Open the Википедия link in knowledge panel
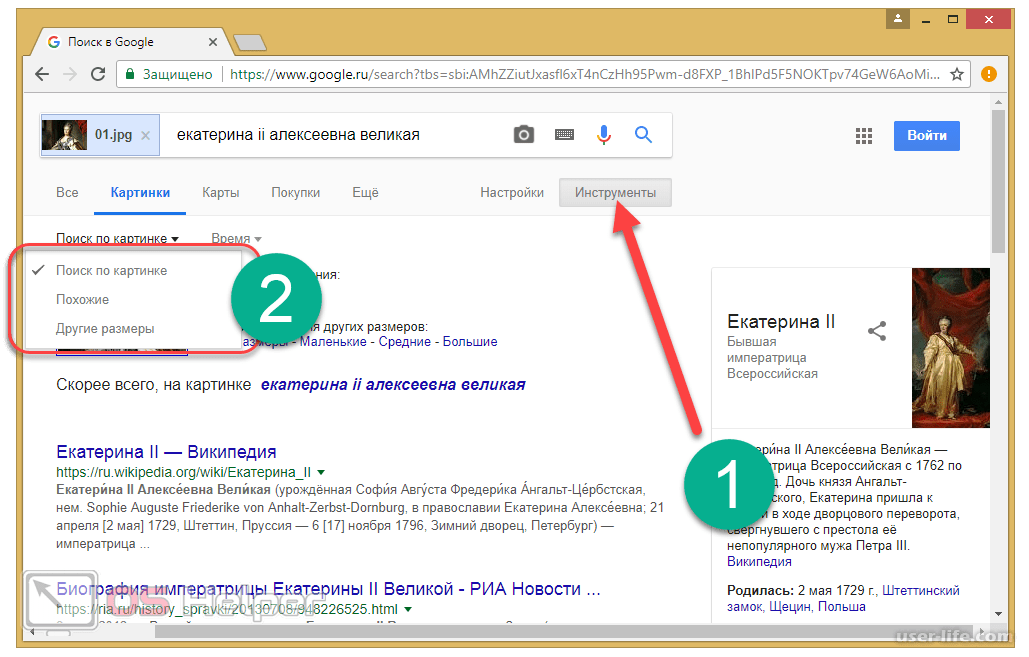1029x657 pixels. pos(759,561)
